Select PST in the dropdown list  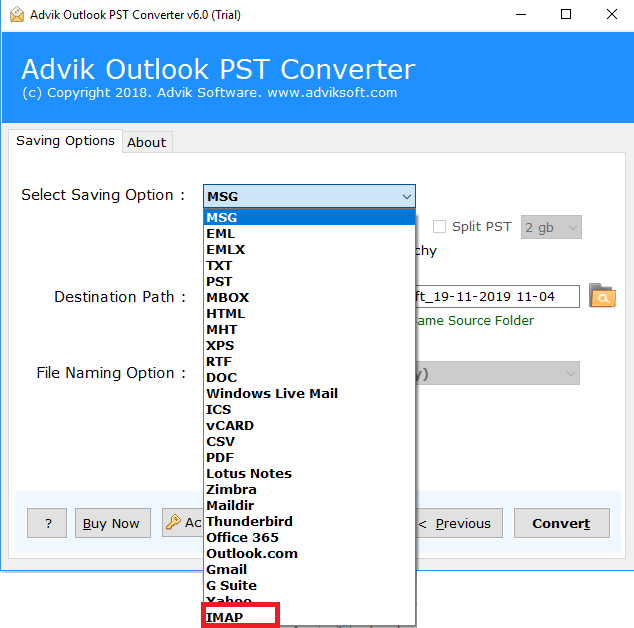[x=309, y=281]
